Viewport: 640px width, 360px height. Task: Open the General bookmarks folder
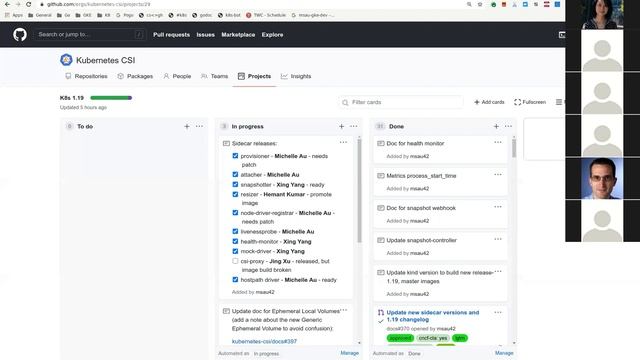coord(40,15)
